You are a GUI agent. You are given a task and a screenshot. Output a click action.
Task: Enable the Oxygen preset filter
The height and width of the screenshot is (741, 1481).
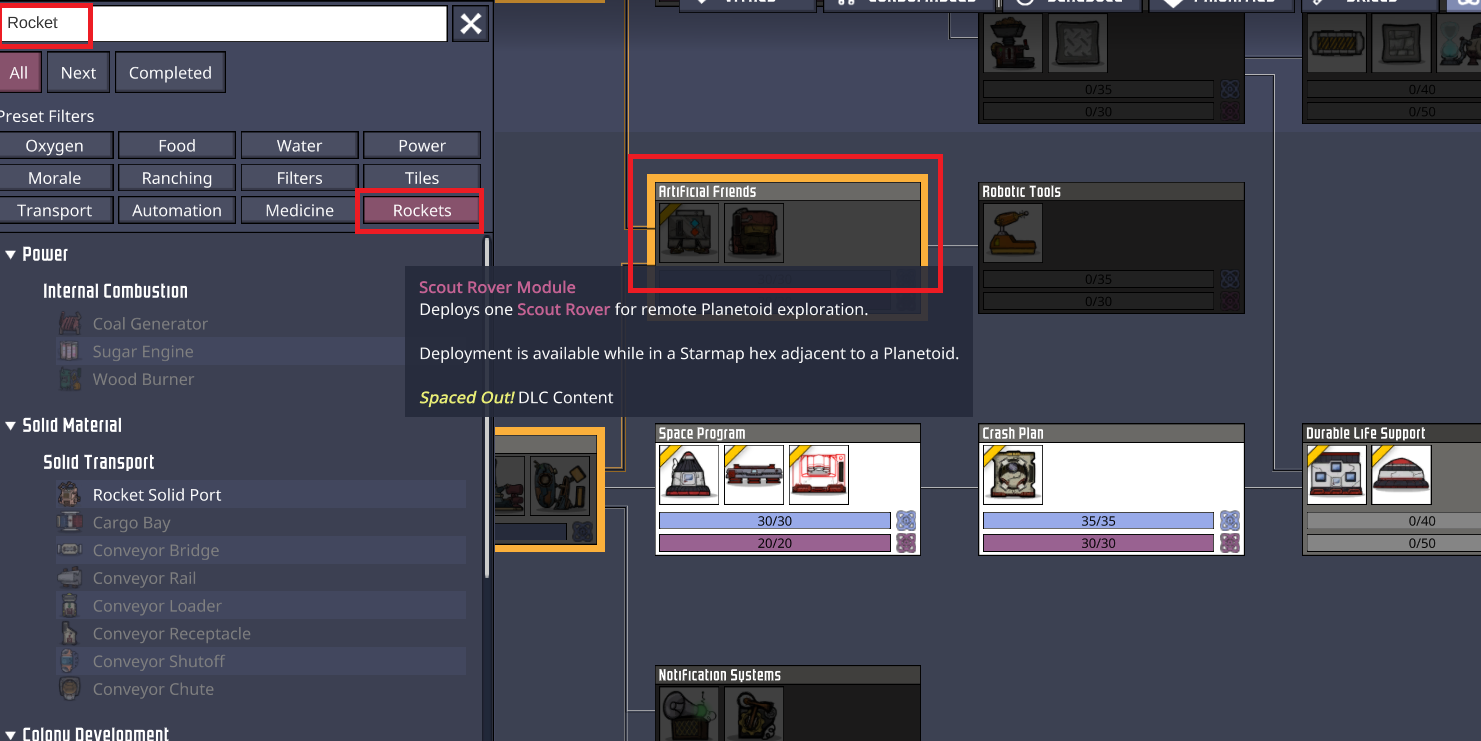(55, 146)
